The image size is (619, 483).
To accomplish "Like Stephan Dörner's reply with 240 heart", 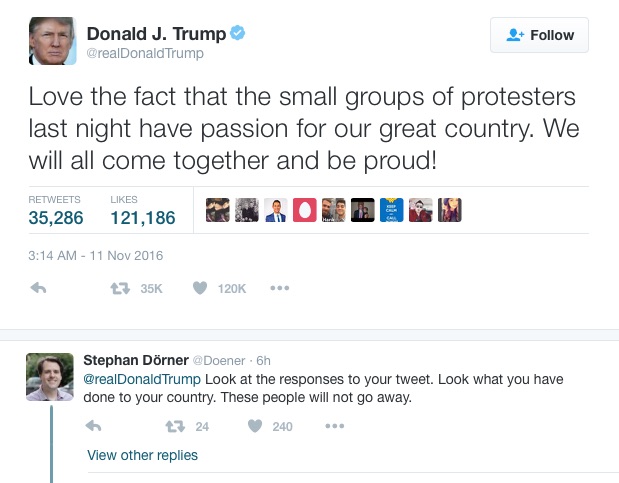I will pyautogui.click(x=255, y=426).
